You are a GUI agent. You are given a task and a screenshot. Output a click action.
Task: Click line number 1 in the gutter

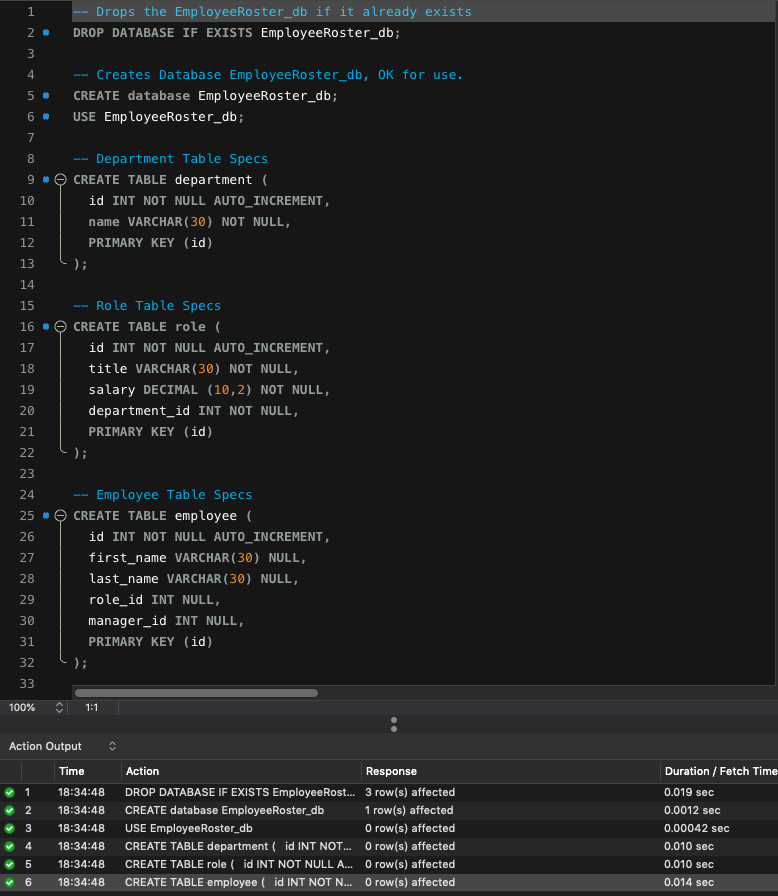(31, 11)
